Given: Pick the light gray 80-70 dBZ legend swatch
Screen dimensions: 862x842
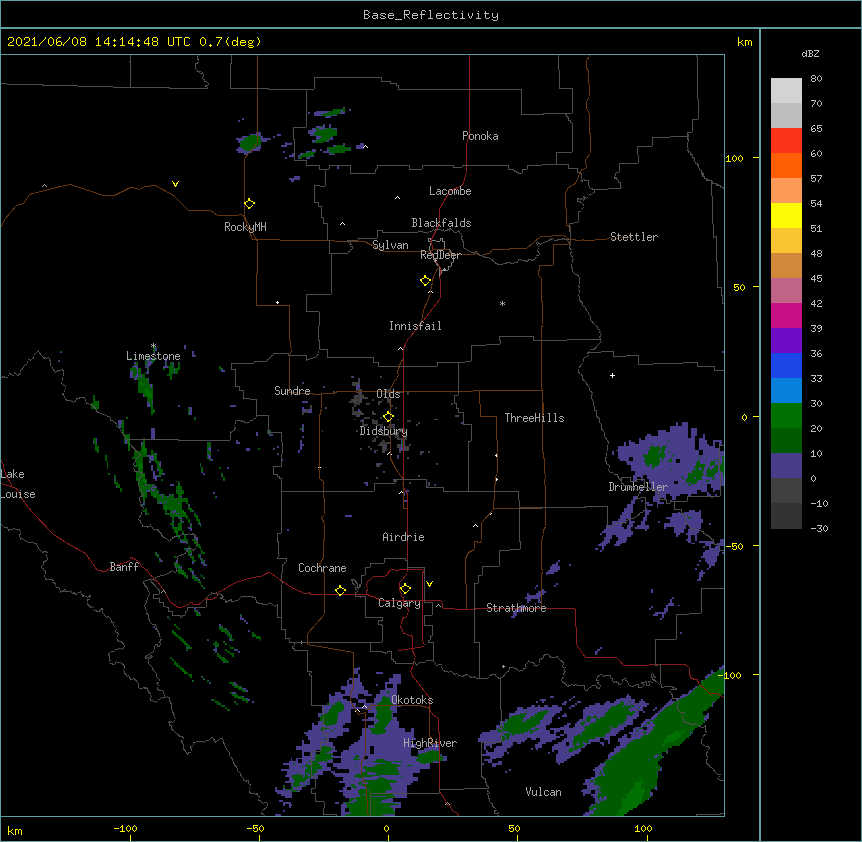Looking at the screenshot, I should click(x=786, y=90).
